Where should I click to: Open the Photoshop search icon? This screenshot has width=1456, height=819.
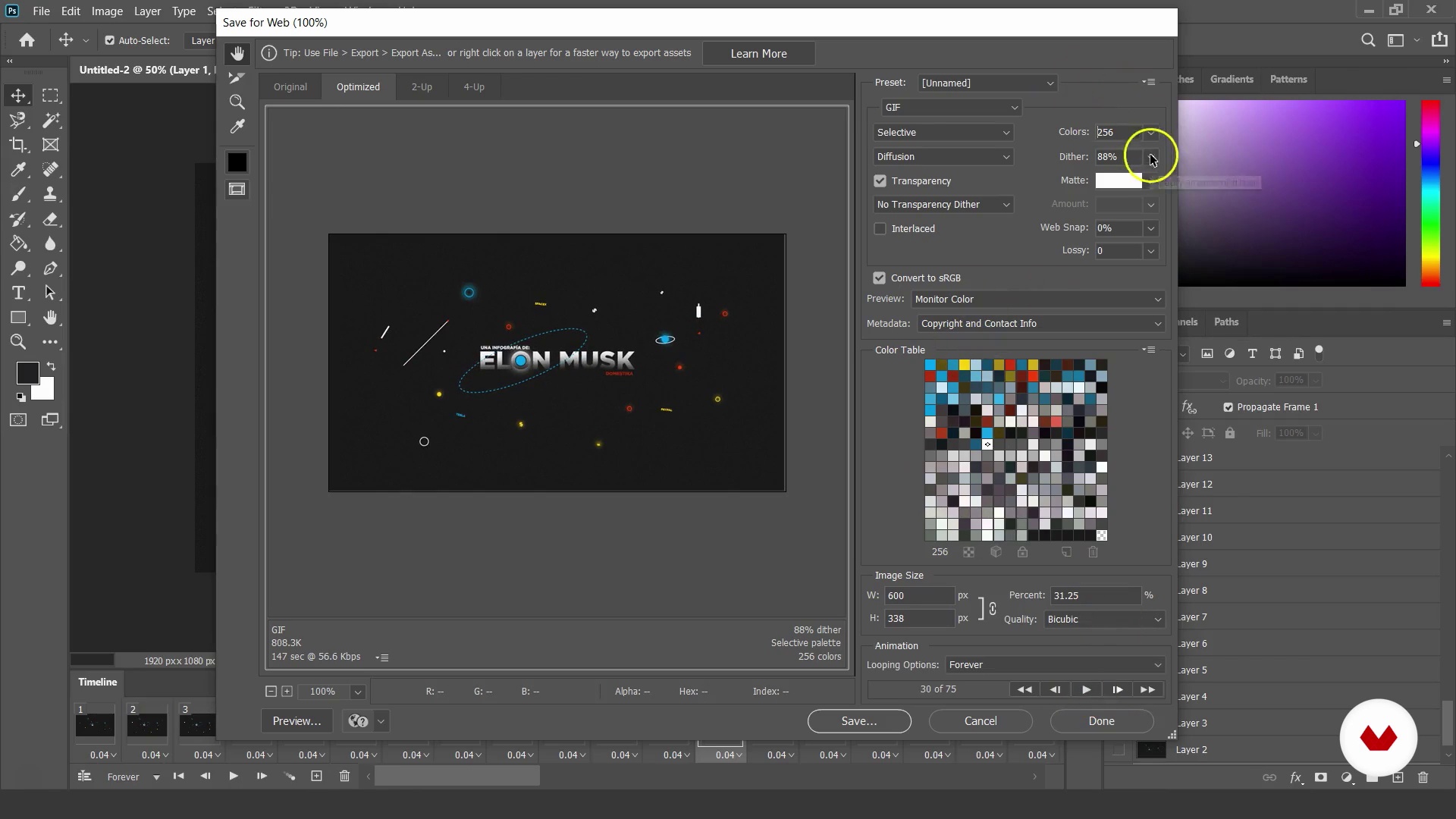point(1368,40)
